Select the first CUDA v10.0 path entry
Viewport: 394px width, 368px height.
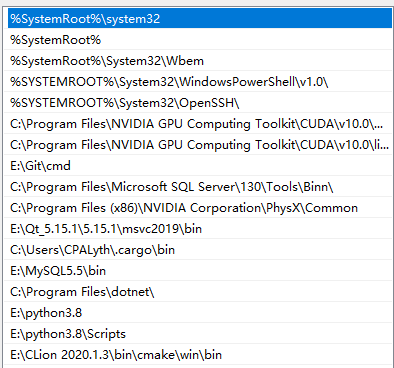199,124
